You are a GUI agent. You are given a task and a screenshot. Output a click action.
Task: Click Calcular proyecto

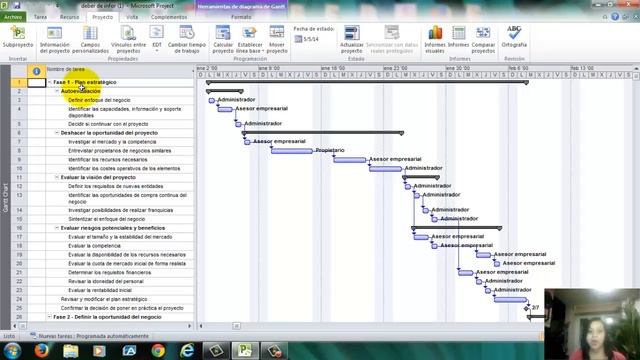223,40
